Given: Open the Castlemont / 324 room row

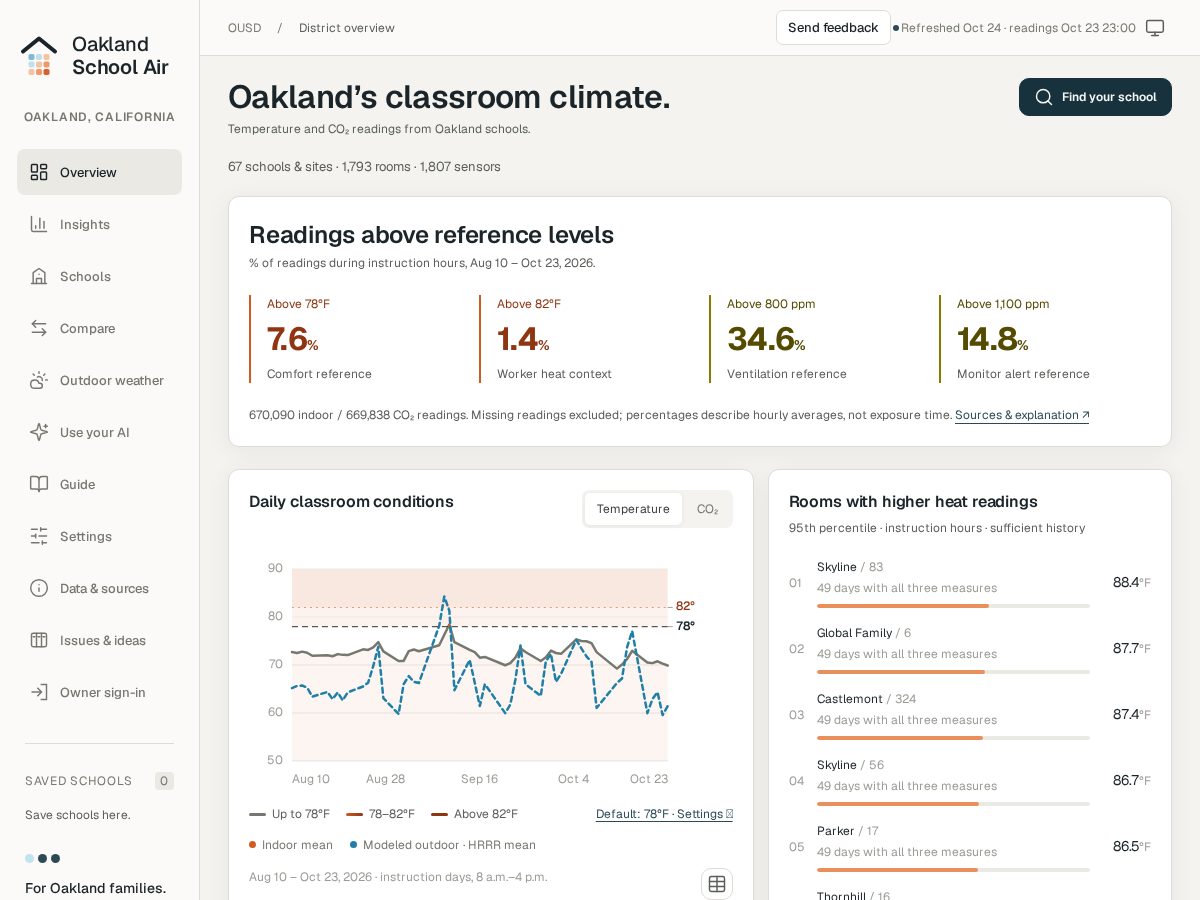Looking at the screenshot, I should (x=970, y=715).
